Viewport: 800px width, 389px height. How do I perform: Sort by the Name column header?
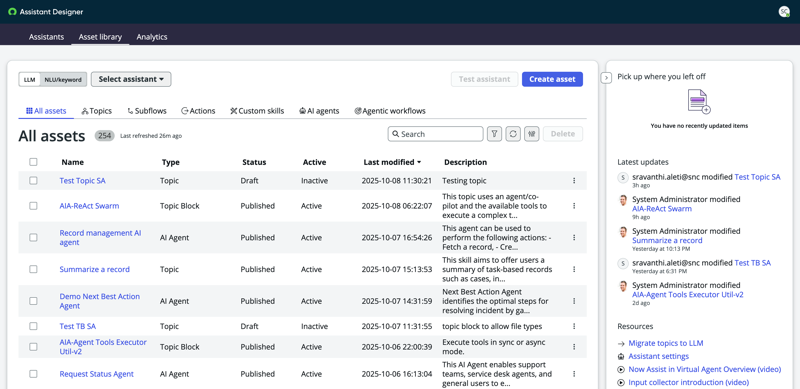pyautogui.click(x=72, y=162)
